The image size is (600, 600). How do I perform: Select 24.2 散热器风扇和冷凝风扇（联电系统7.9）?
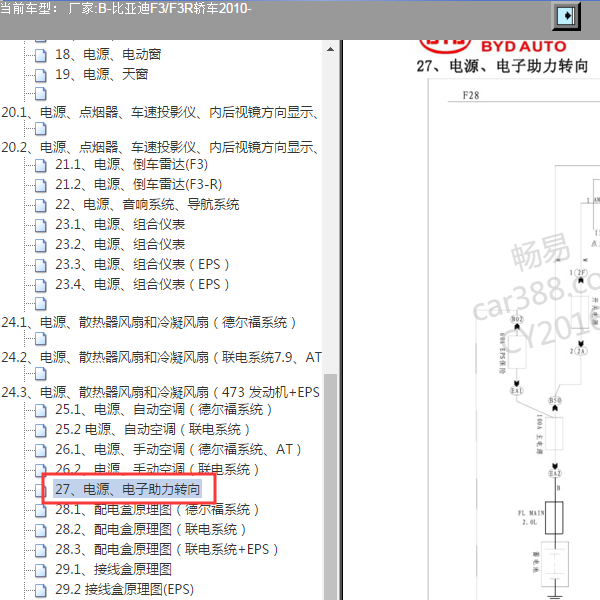161,357
